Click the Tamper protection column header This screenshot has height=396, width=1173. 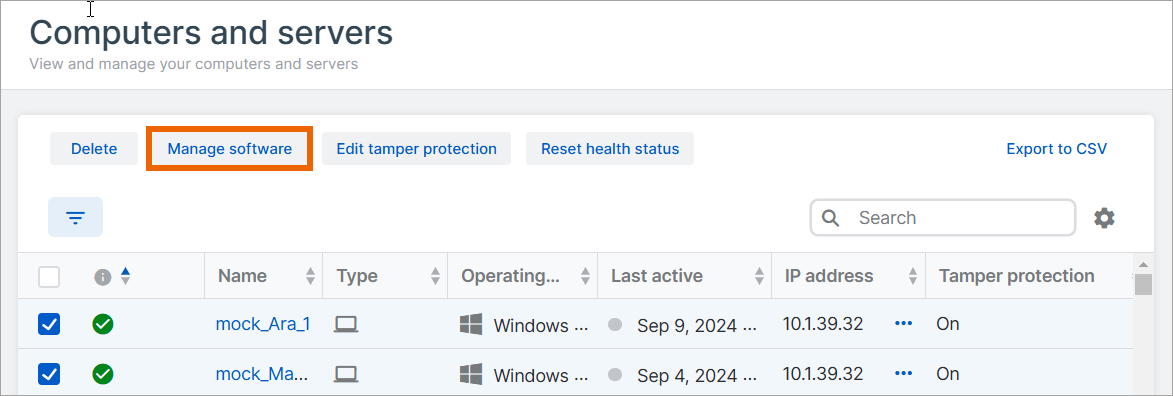tap(1017, 275)
